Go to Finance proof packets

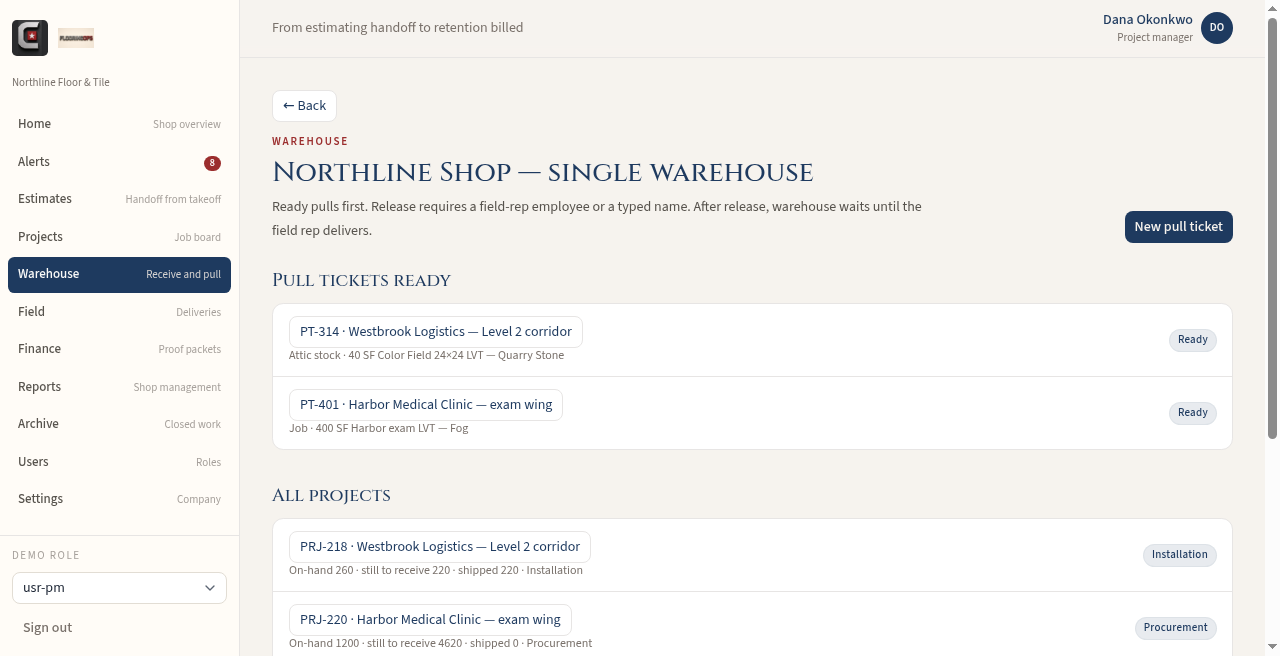click(119, 349)
